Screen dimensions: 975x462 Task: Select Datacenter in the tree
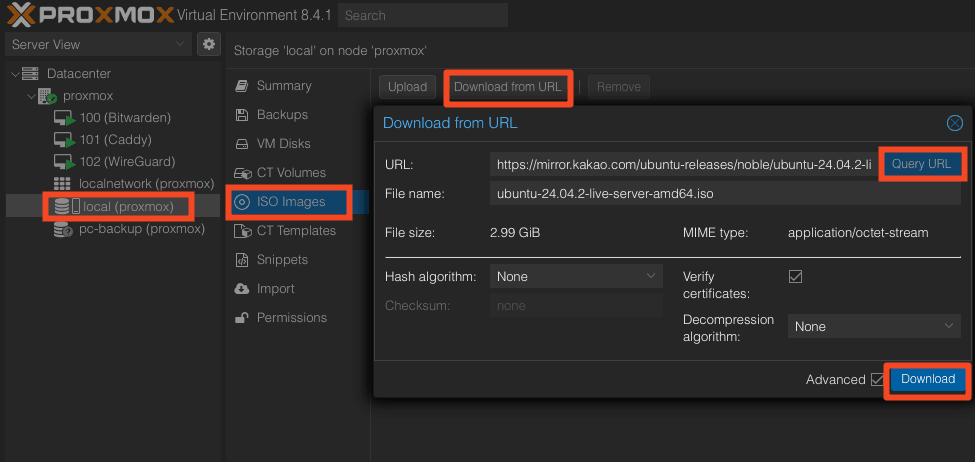pyautogui.click(x=79, y=73)
